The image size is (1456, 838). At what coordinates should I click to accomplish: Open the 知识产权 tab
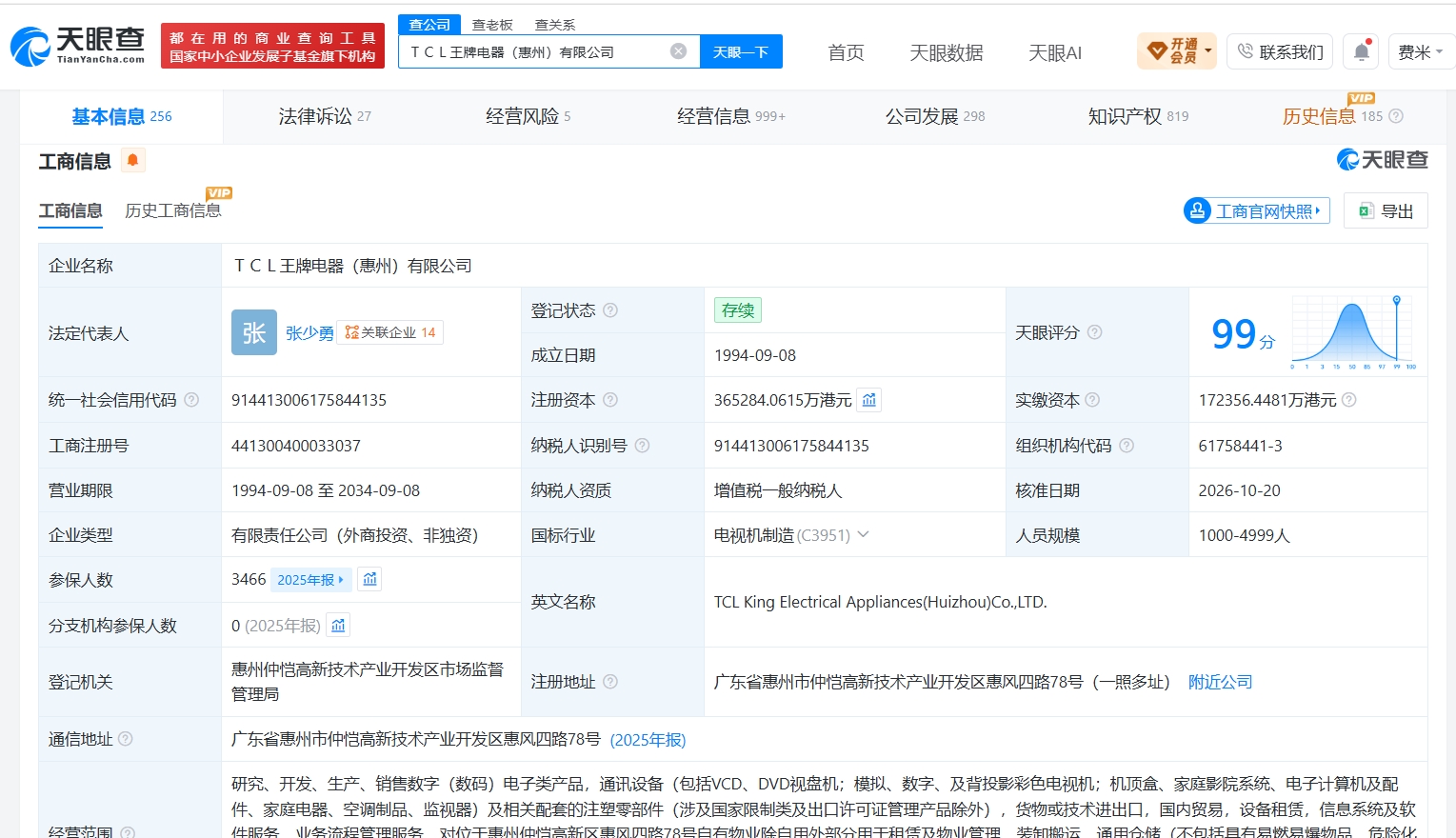coord(1138,116)
